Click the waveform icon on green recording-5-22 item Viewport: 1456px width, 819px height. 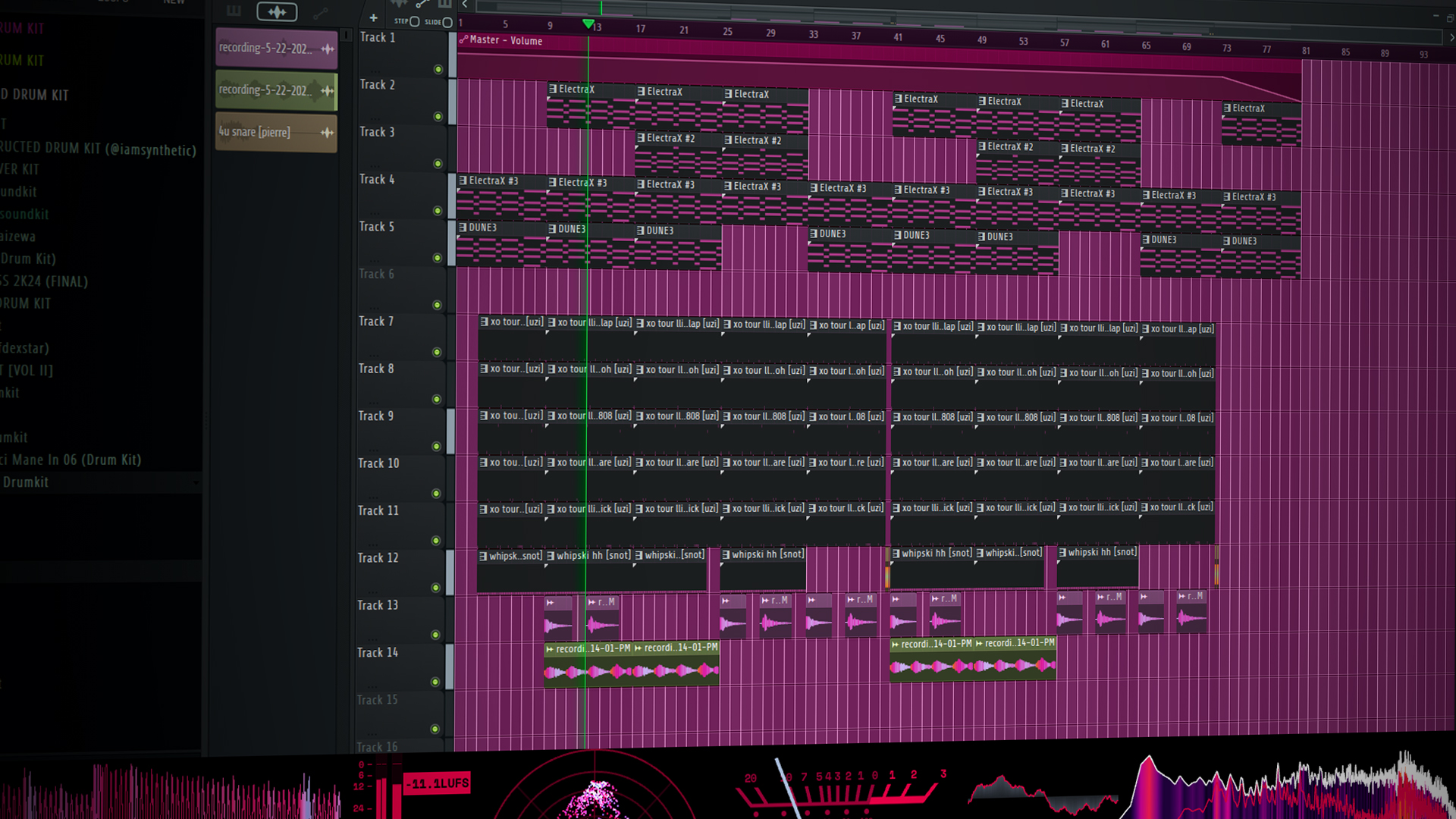(x=328, y=91)
